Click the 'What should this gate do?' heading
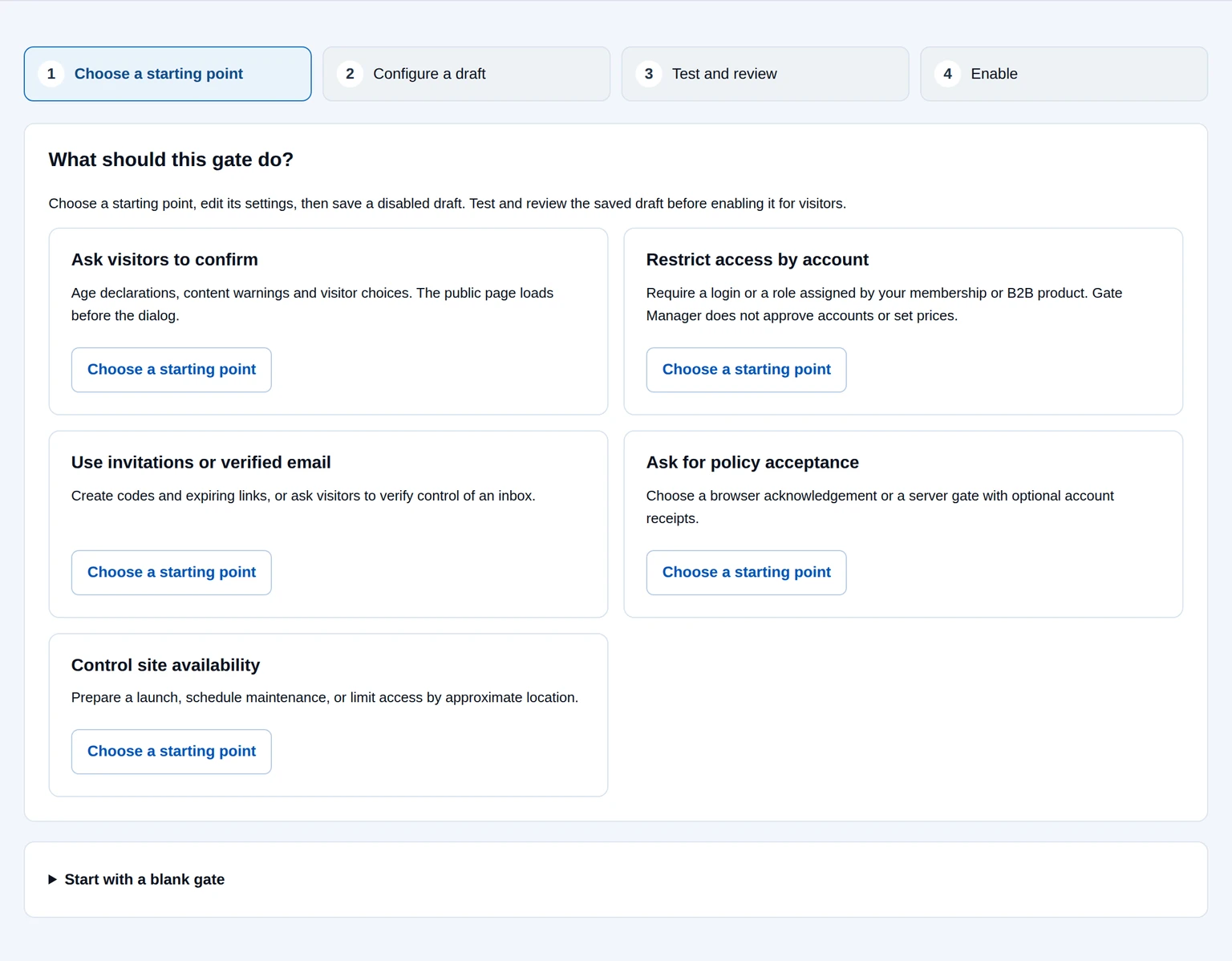 [x=171, y=160]
